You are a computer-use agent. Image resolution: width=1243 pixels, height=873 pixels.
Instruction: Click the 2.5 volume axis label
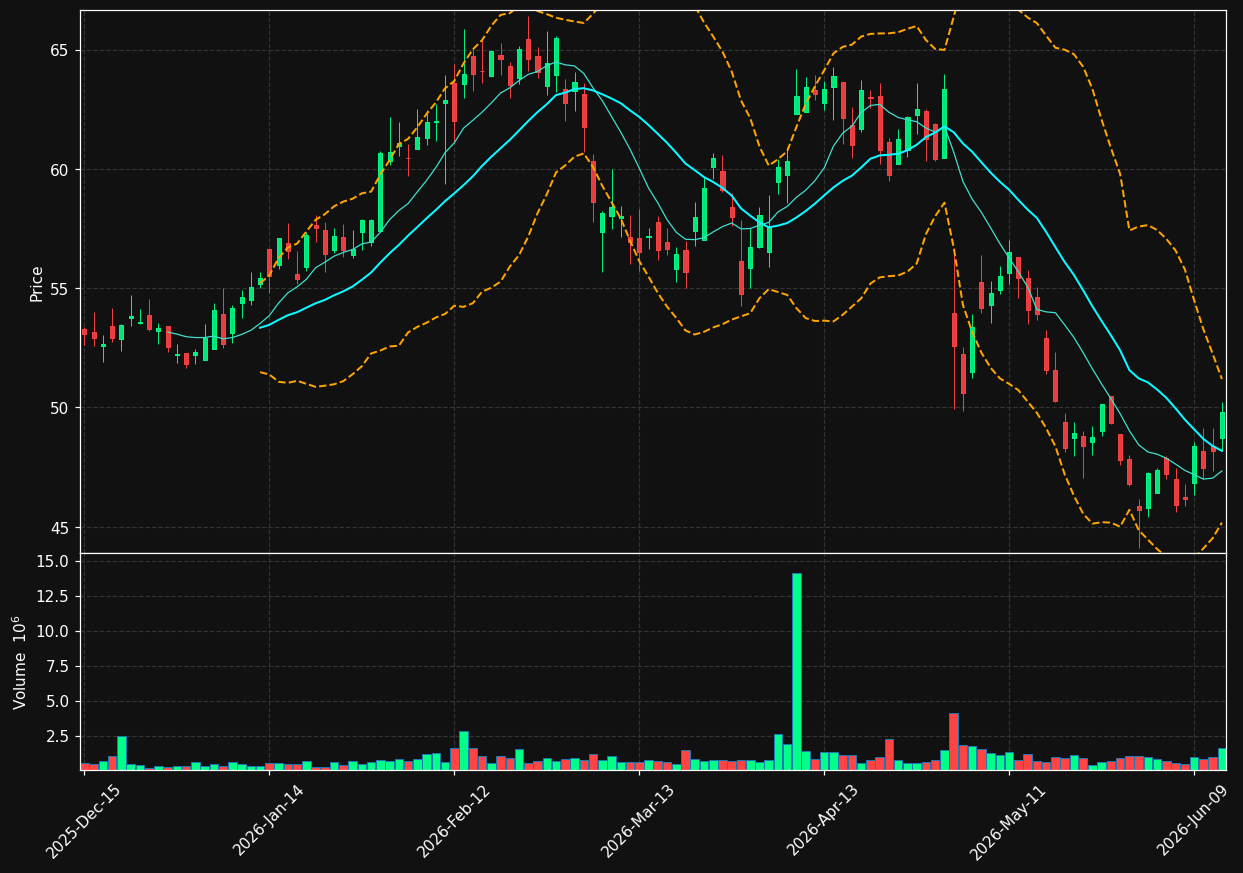pyautogui.click(x=59, y=737)
